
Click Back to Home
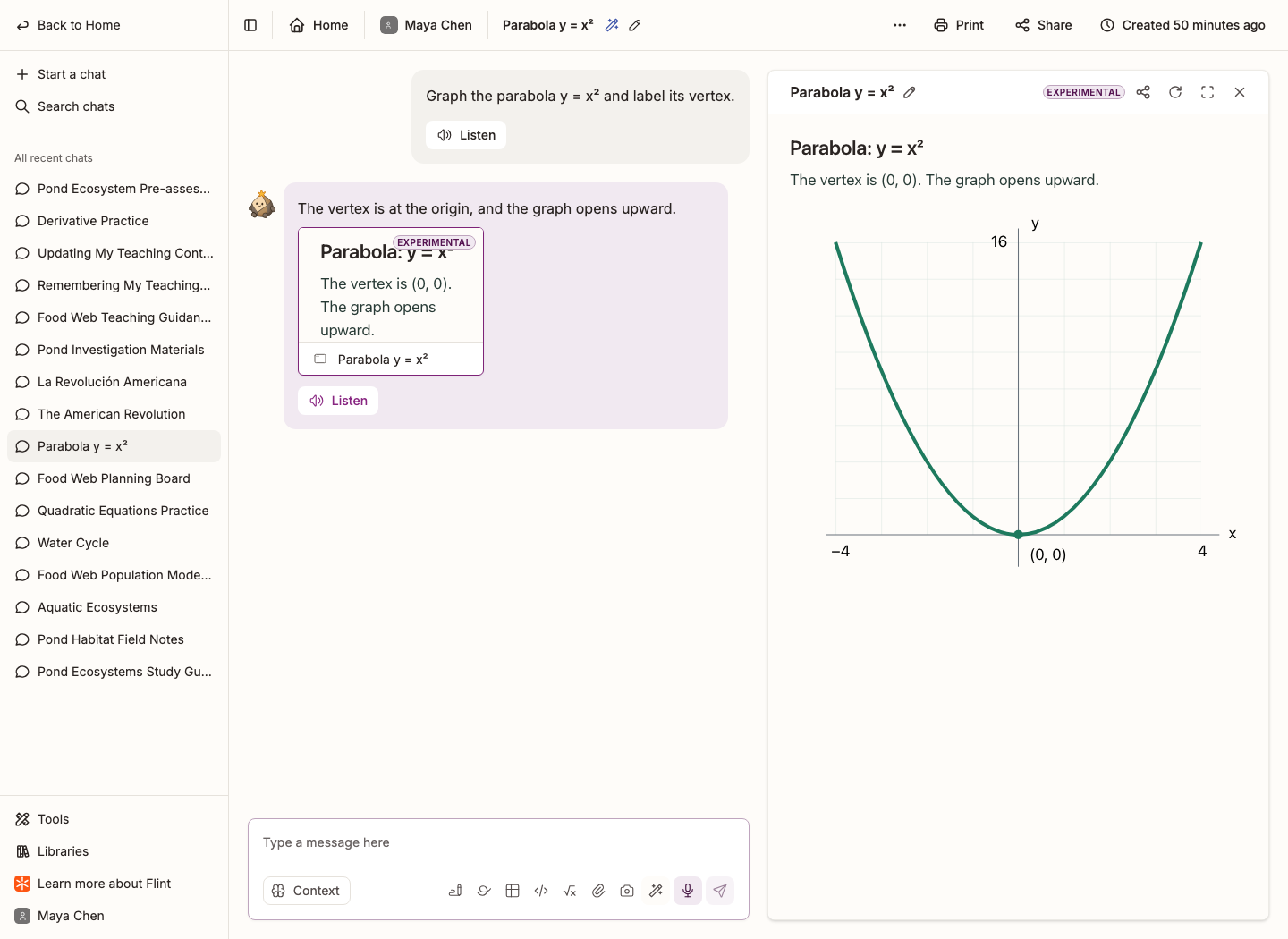(x=69, y=25)
